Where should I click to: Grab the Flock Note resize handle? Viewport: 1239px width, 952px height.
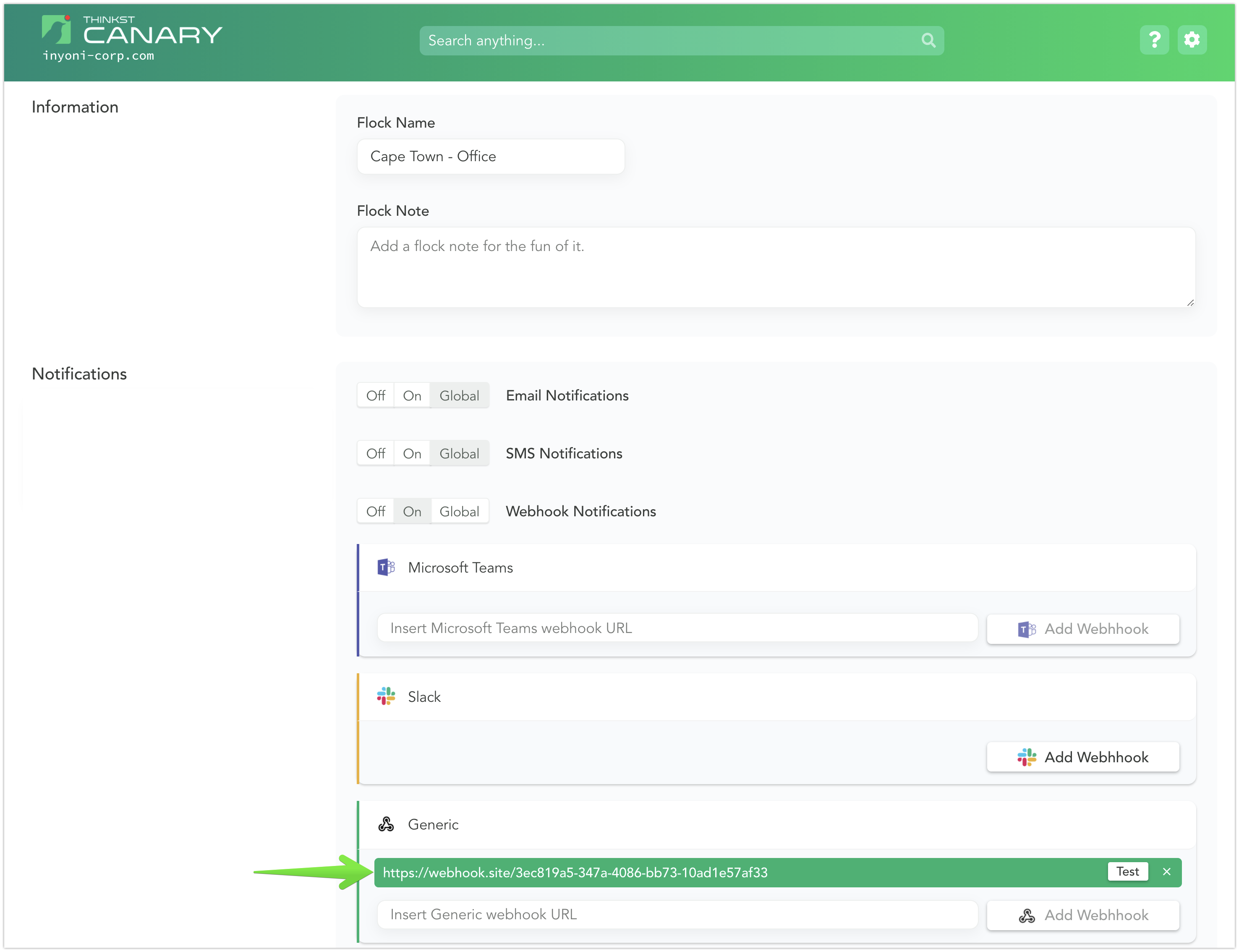pyautogui.click(x=1190, y=303)
